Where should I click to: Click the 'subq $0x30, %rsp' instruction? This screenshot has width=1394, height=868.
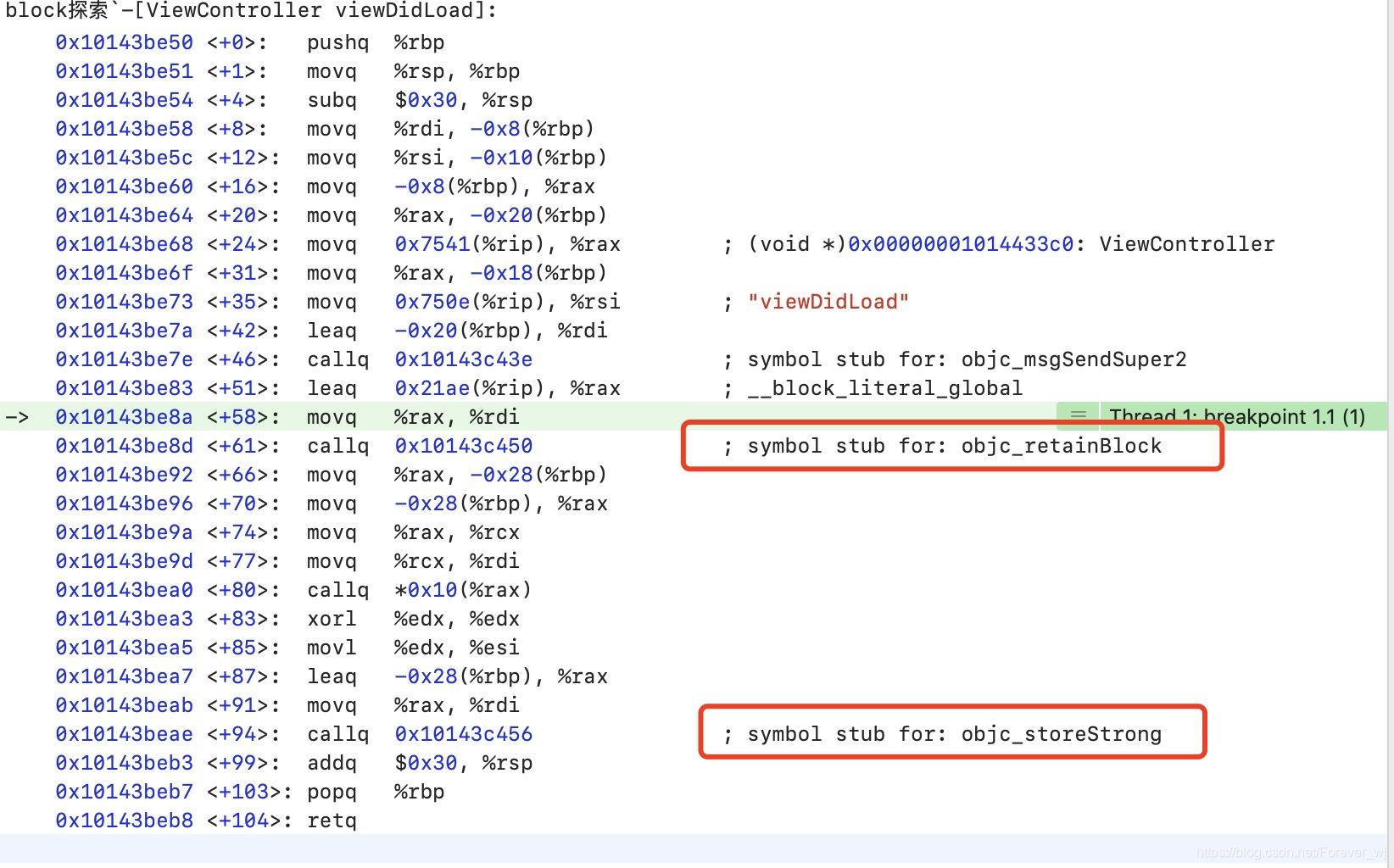(420, 100)
